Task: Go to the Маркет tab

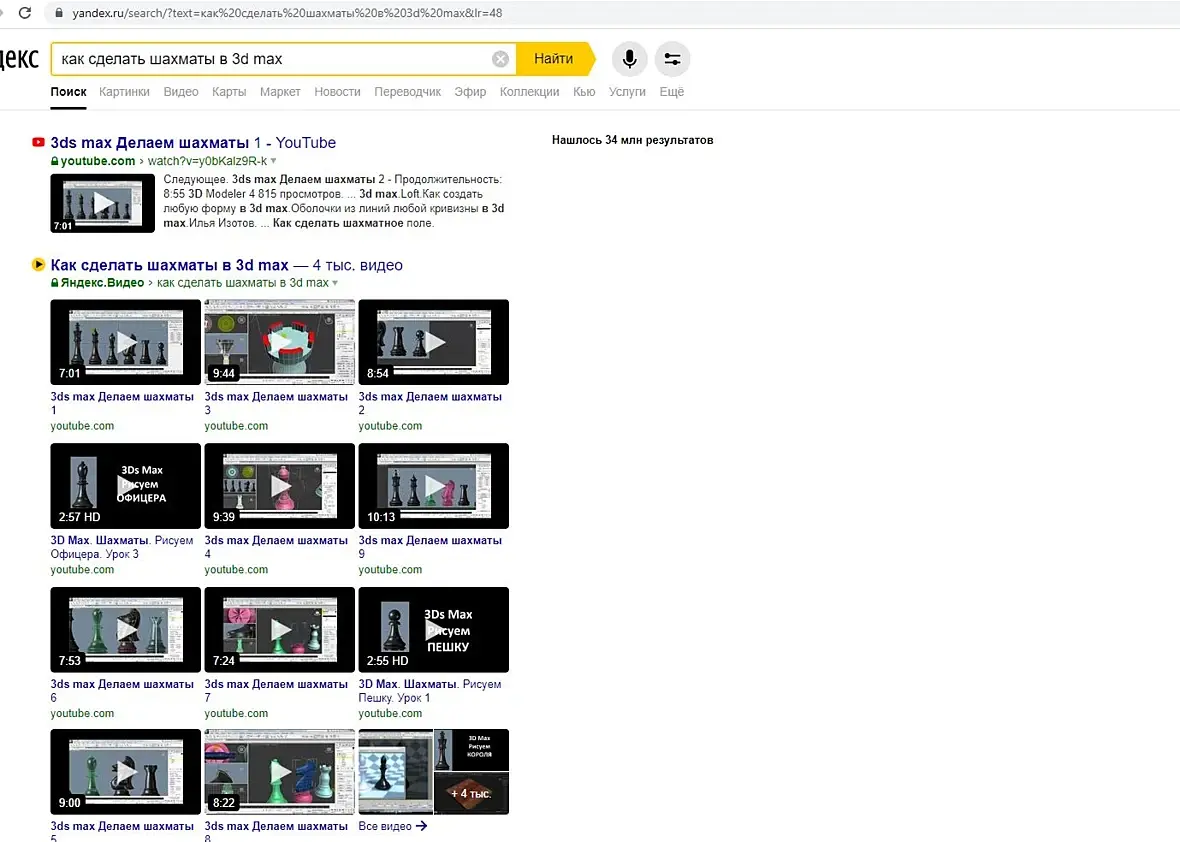Action: click(280, 92)
